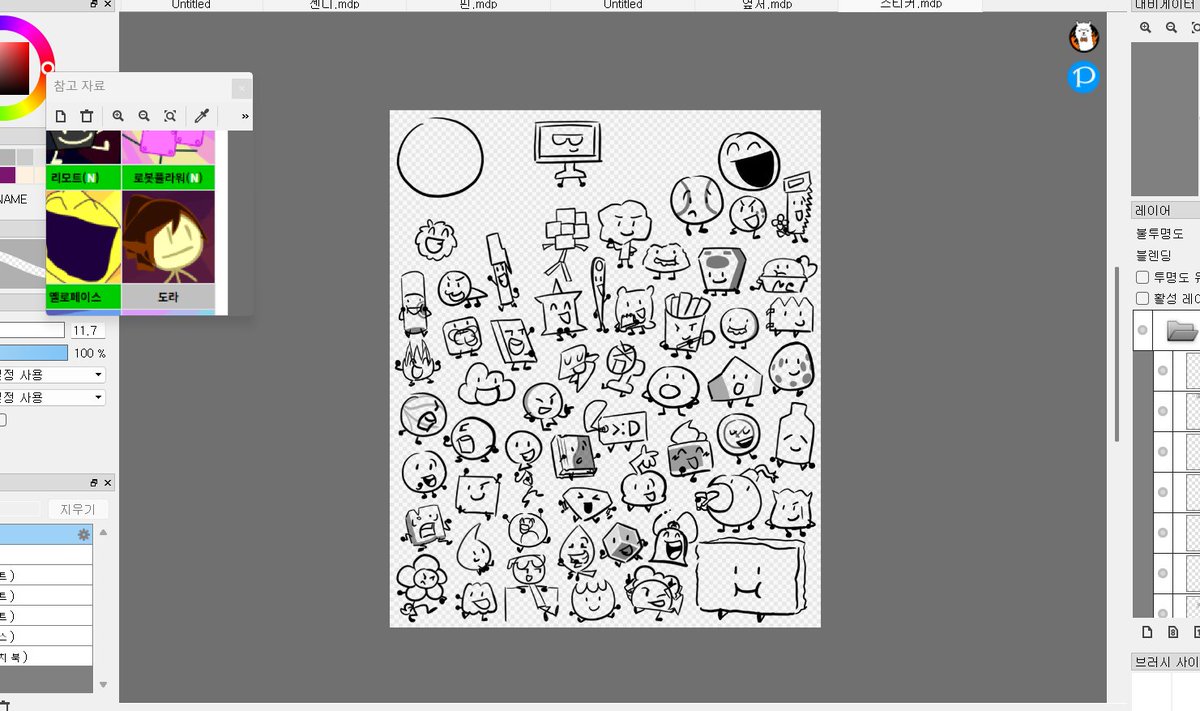Close the brush list panel
This screenshot has height=711, width=1200.
(108, 483)
